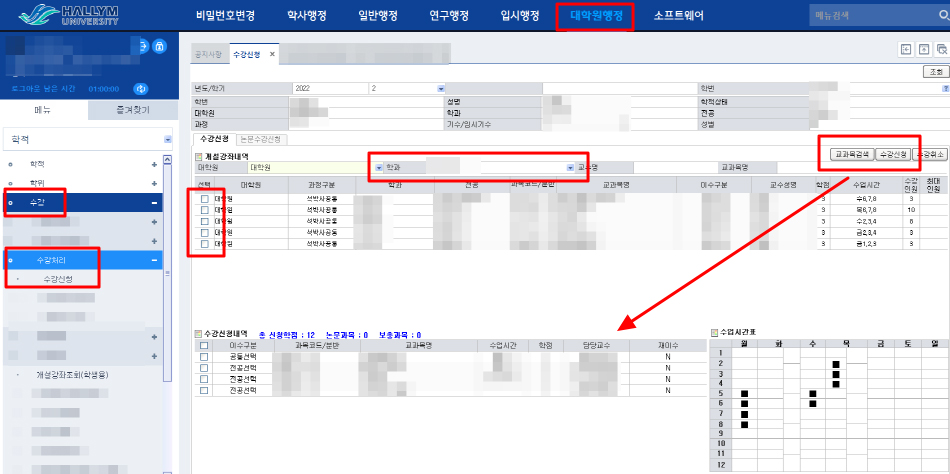
Task: Expand the 학적 dropdown in the sidebar
Action: coord(167,139)
